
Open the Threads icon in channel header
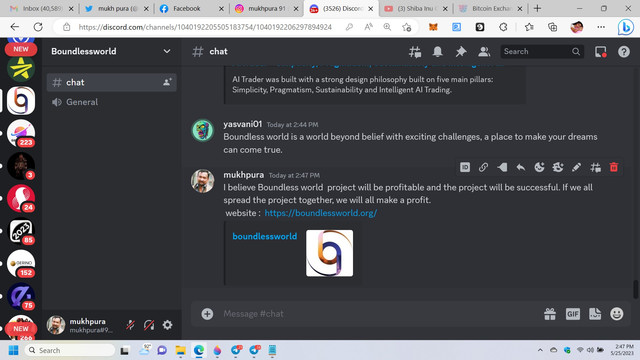415,51
